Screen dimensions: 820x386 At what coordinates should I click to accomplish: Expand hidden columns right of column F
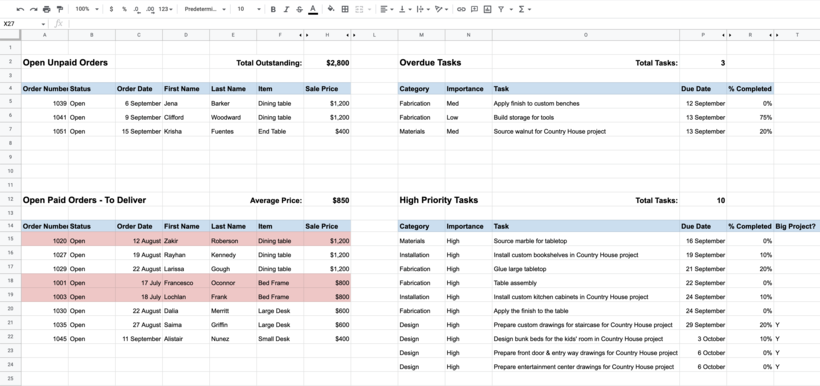click(301, 35)
